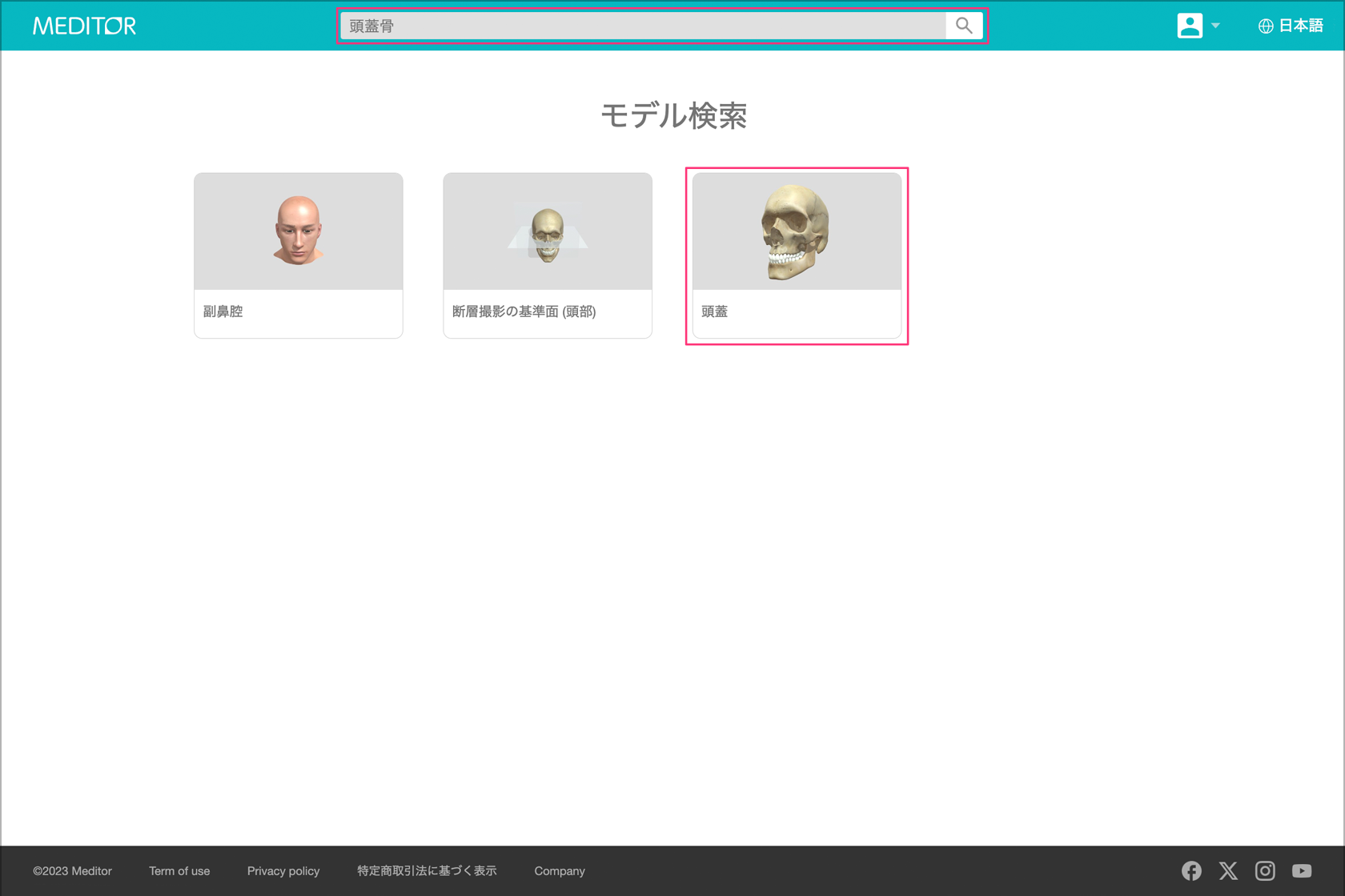Screen dimensions: 1345x896
Task: Open the 日本語 language selector
Action: point(1300,26)
